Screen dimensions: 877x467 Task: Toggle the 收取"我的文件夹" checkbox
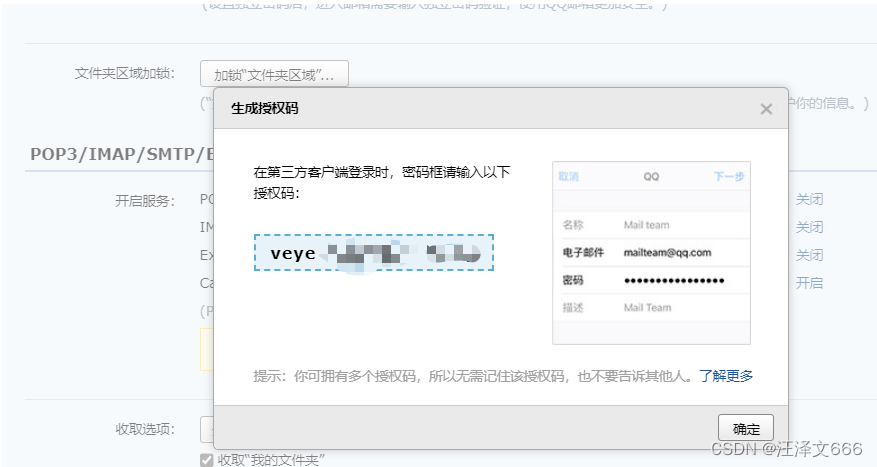click(x=206, y=460)
